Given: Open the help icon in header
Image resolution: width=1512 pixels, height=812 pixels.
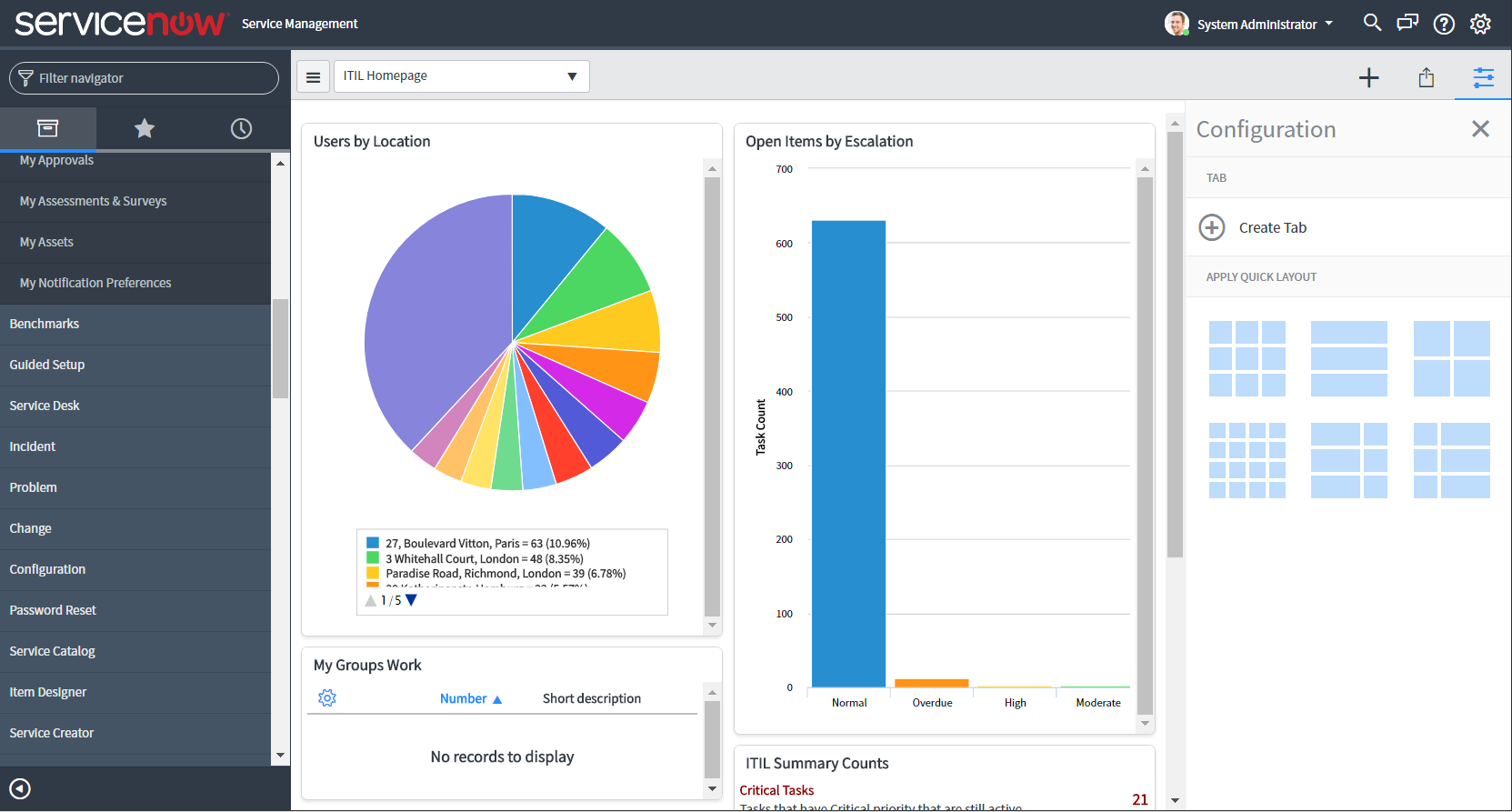Looking at the screenshot, I should coord(1444,24).
